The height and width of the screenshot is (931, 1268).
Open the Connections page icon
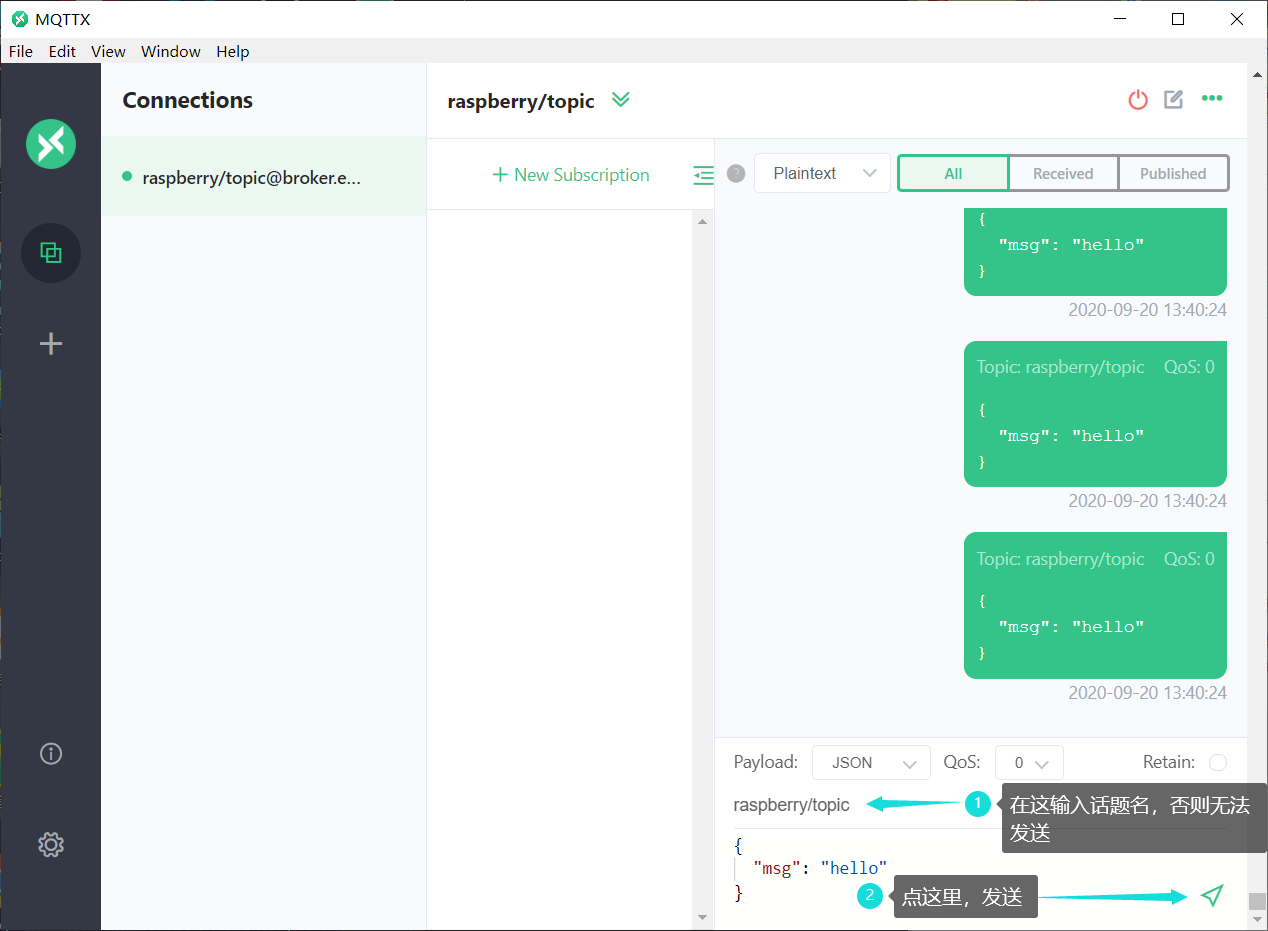[x=51, y=252]
